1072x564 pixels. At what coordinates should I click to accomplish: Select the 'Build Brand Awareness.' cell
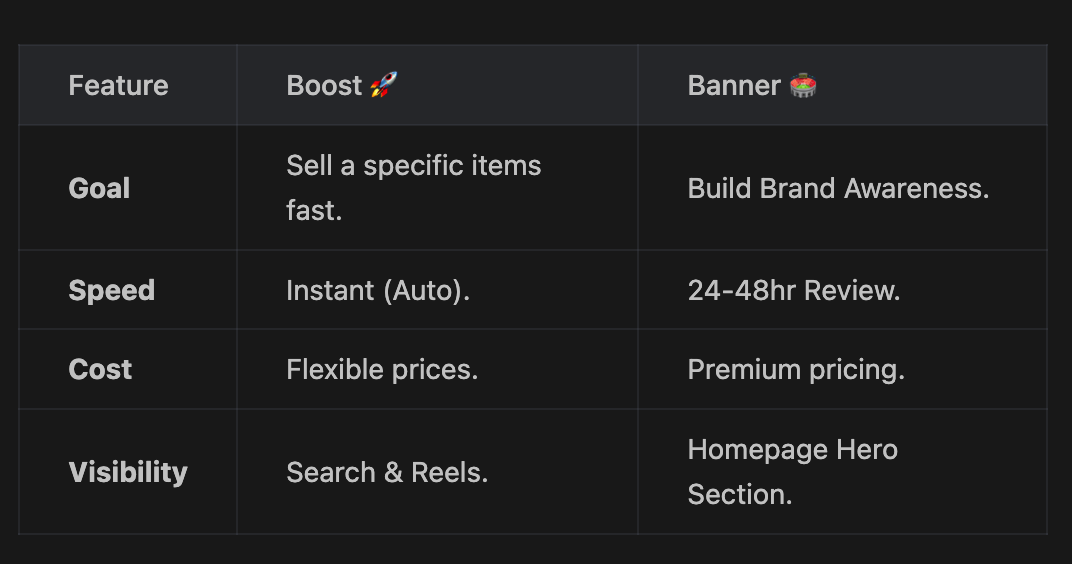[x=838, y=188]
